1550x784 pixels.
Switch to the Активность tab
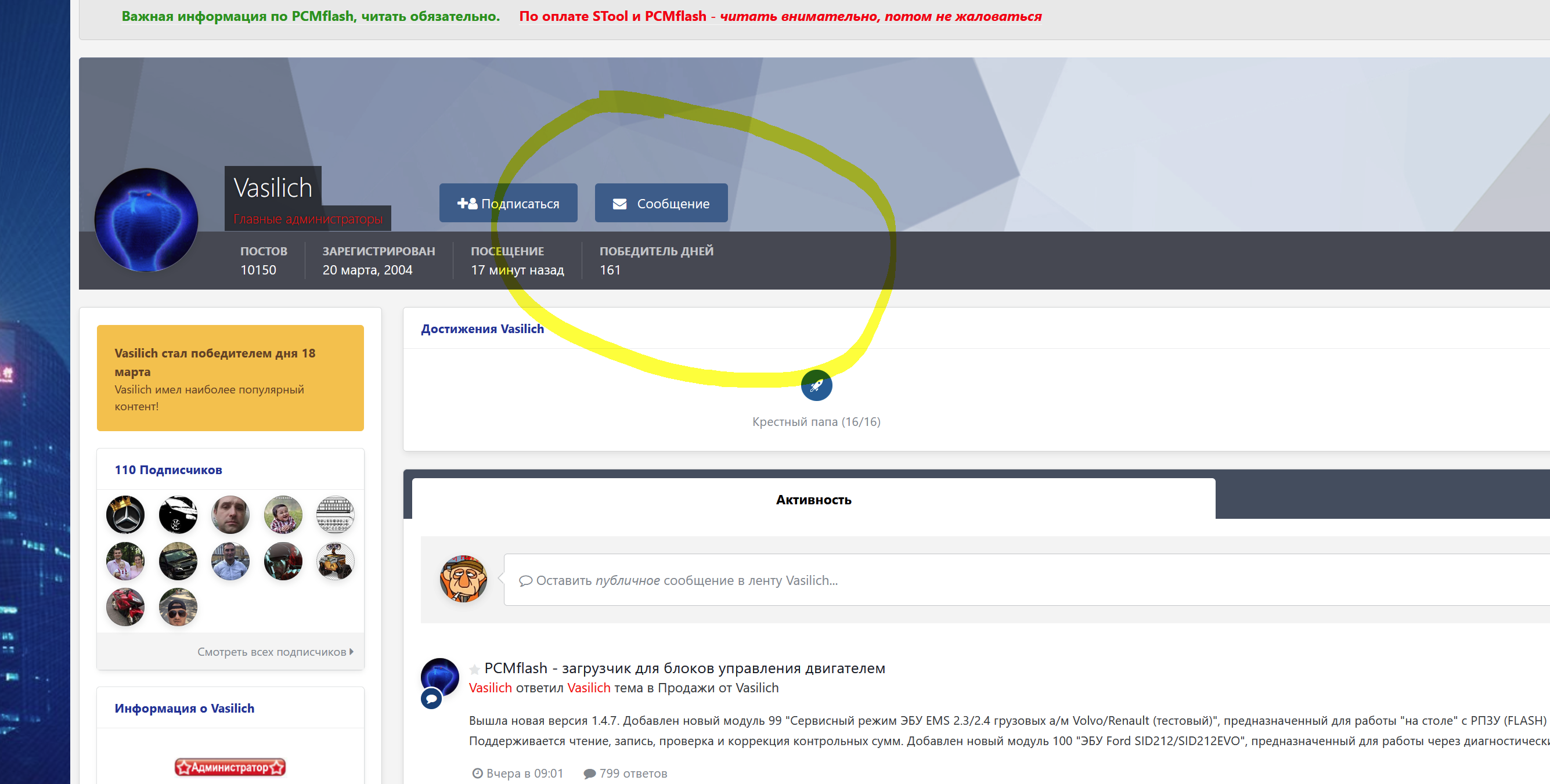[813, 500]
